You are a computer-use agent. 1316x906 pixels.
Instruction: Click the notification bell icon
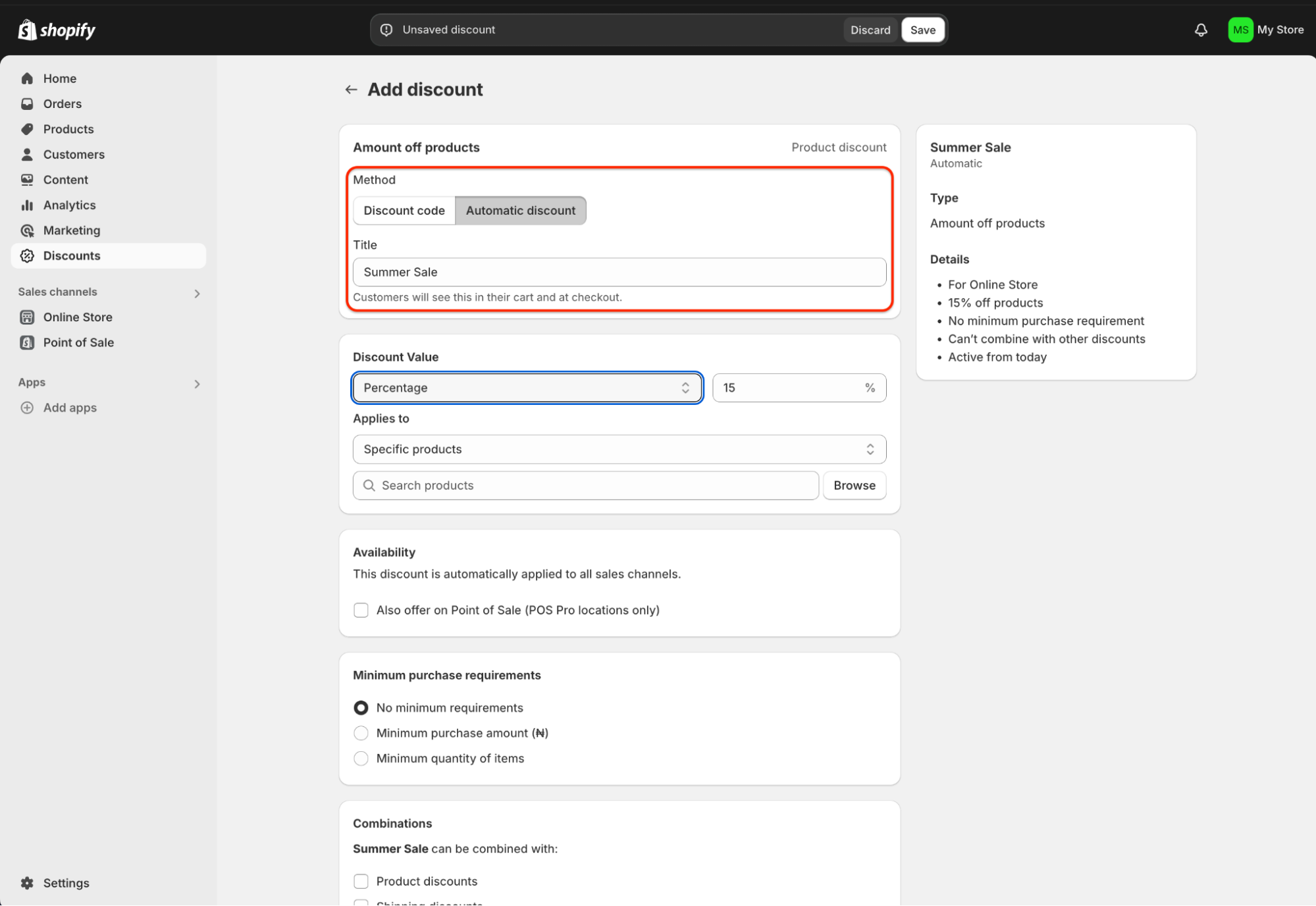(x=1201, y=30)
